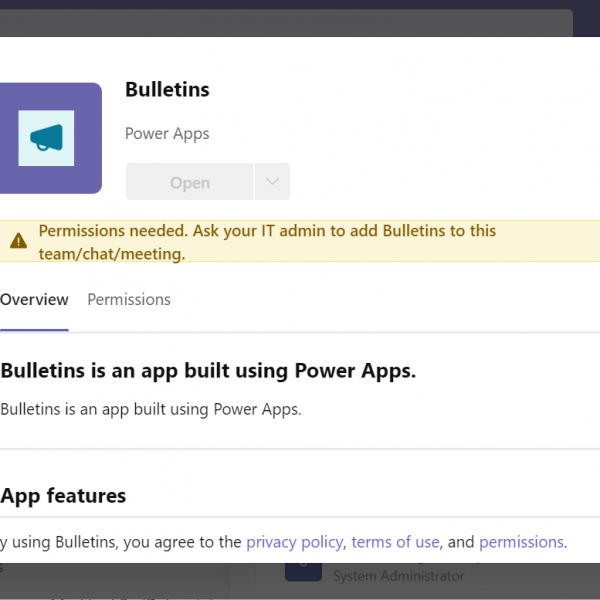Click the bold 'Bulletins is an app' heading
600x600 pixels.
point(208,371)
